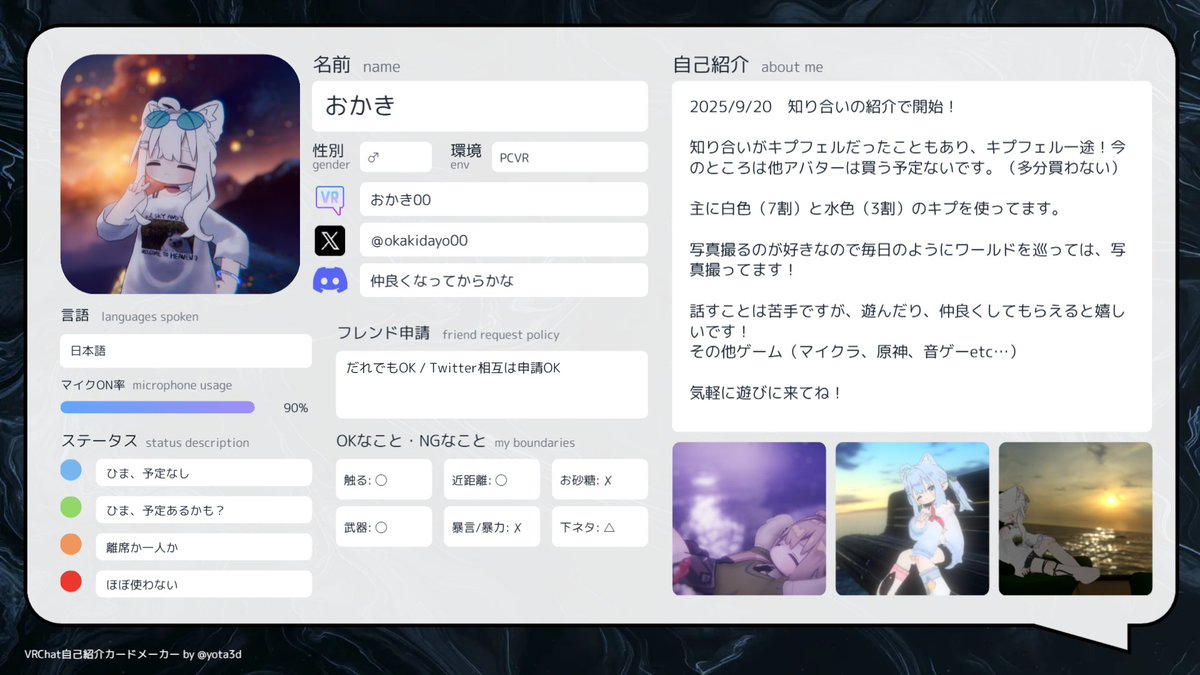Screen dimensions: 1200x675
Task: Click the 90% microphone percentage value
Action: point(296,408)
